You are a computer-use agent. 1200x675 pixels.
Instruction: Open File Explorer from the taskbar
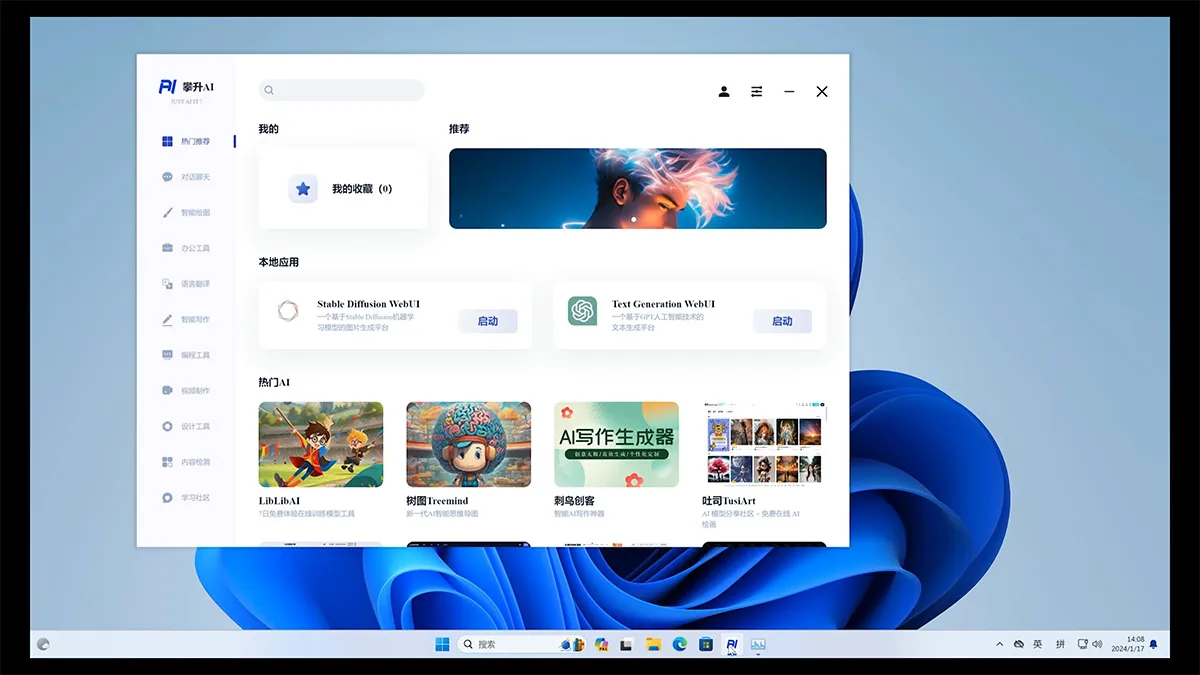(x=653, y=644)
